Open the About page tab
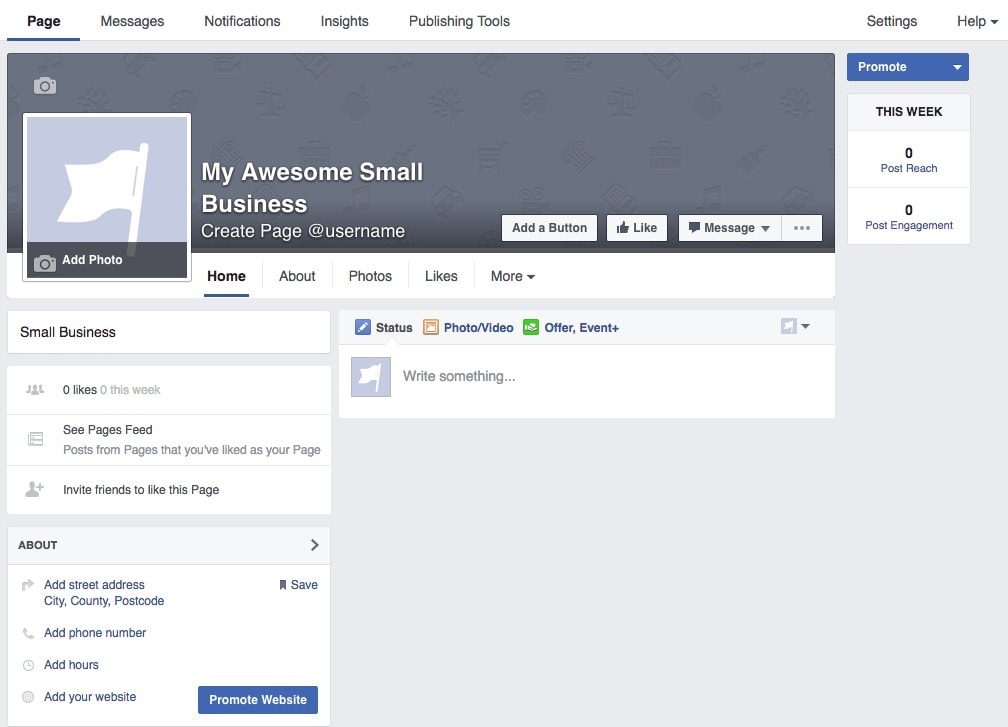 click(x=297, y=276)
